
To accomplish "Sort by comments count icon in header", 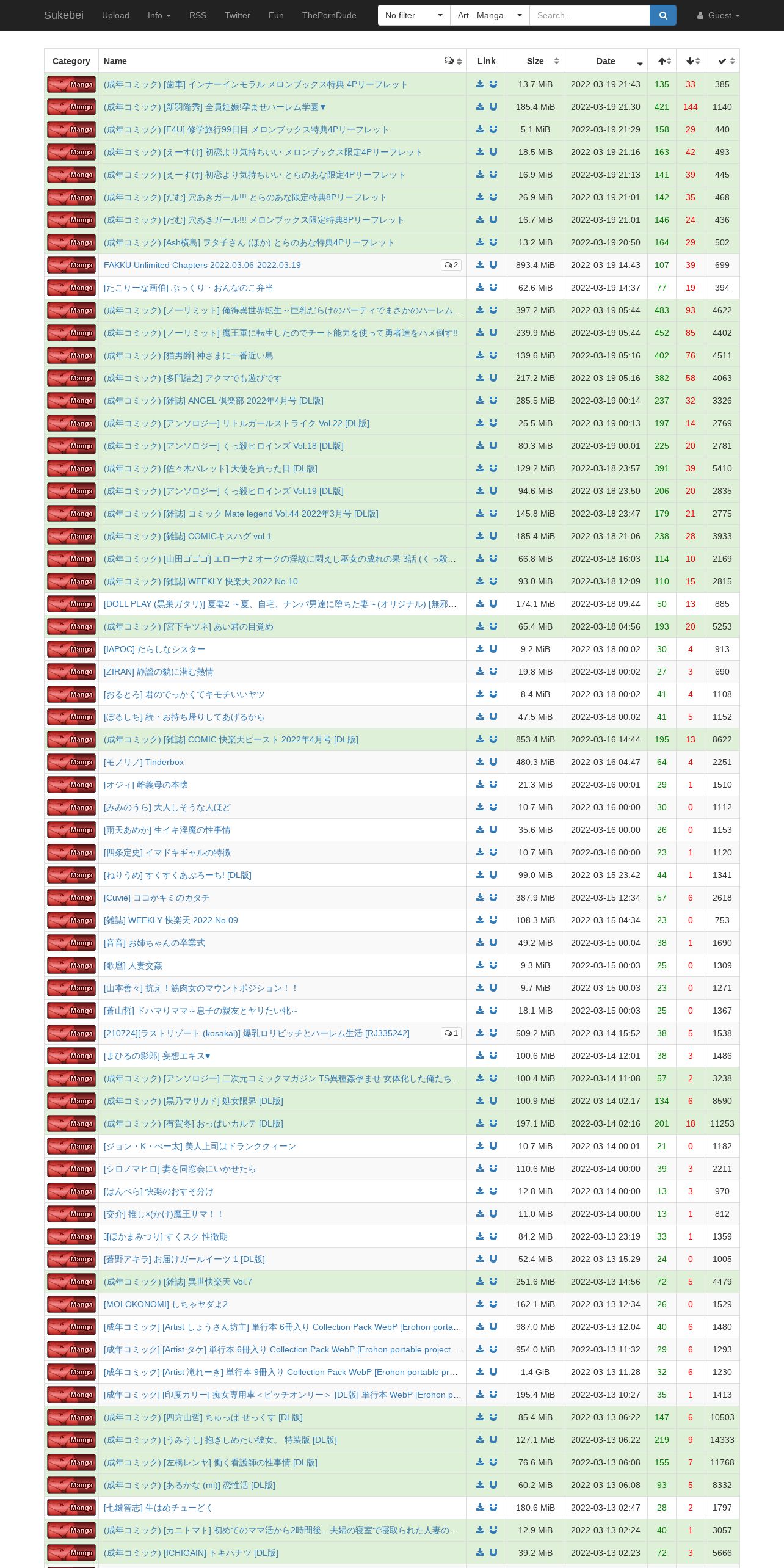I will [x=453, y=61].
